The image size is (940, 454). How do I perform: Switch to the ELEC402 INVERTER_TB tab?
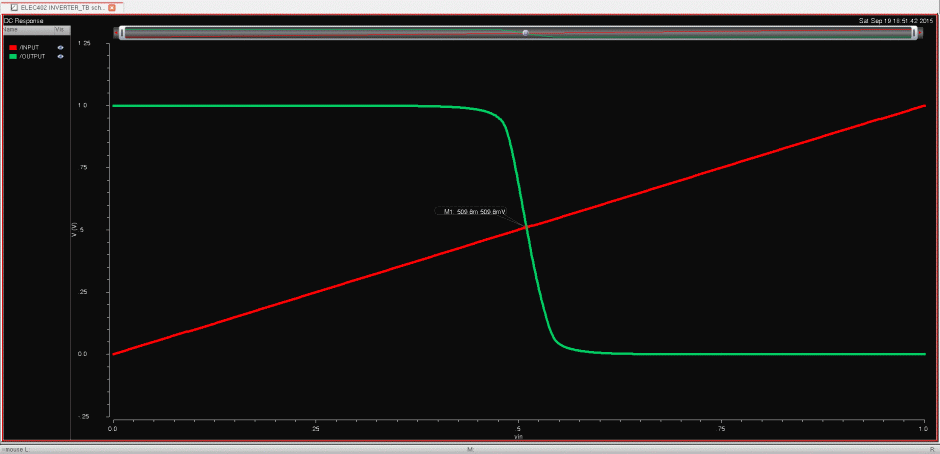coord(62,8)
